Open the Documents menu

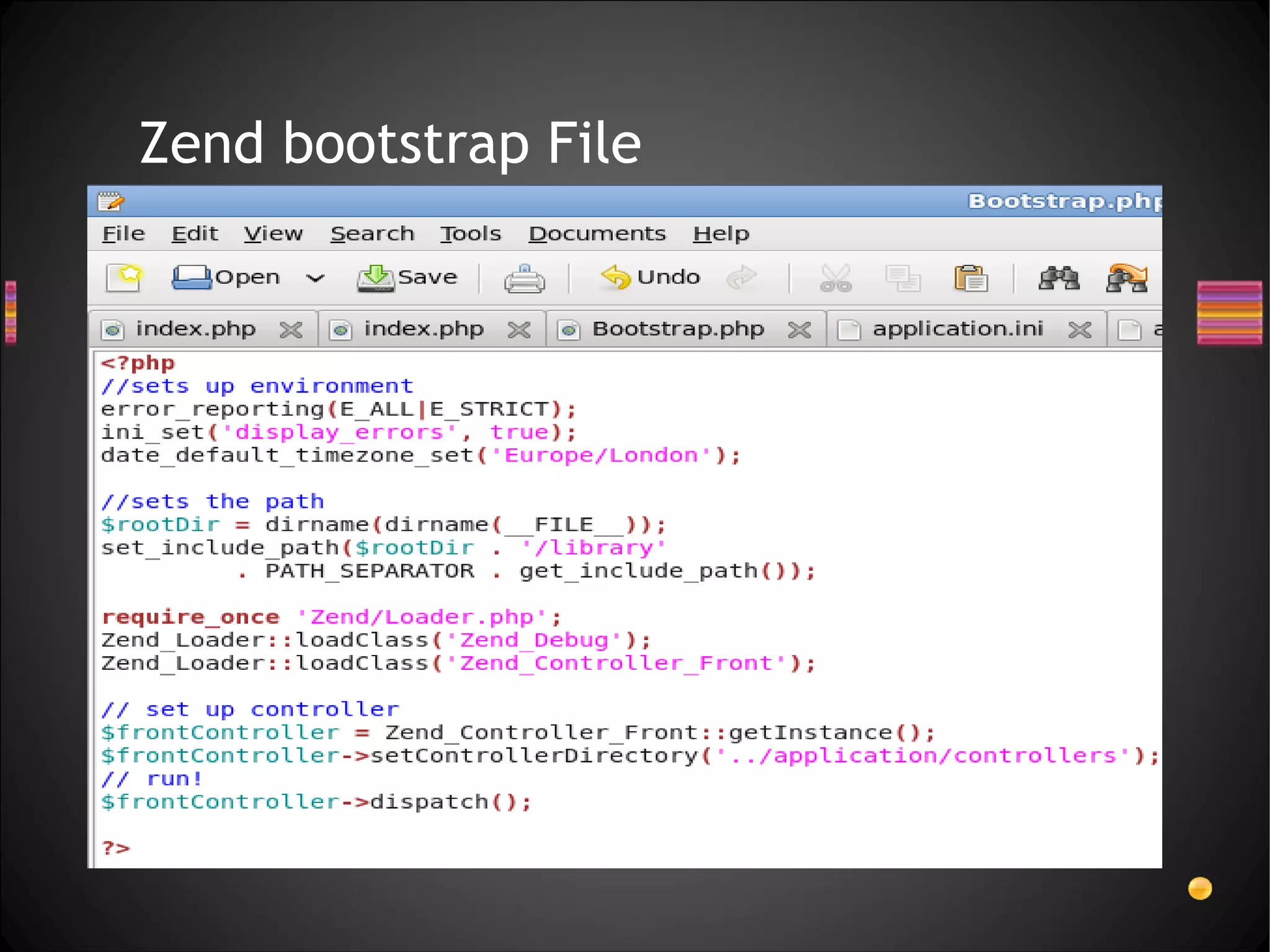coord(597,234)
